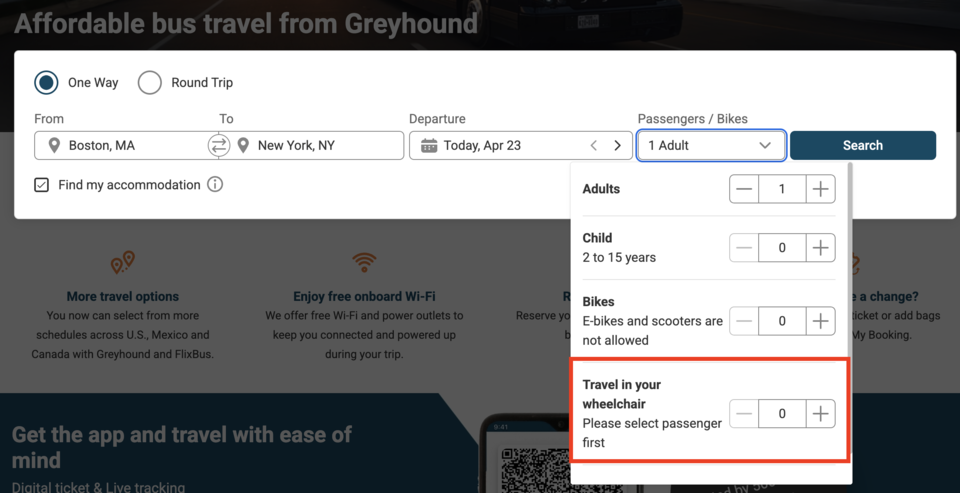Viewport: 960px width, 493px height.
Task: Go to previous departure date arrow
Action: (x=594, y=146)
